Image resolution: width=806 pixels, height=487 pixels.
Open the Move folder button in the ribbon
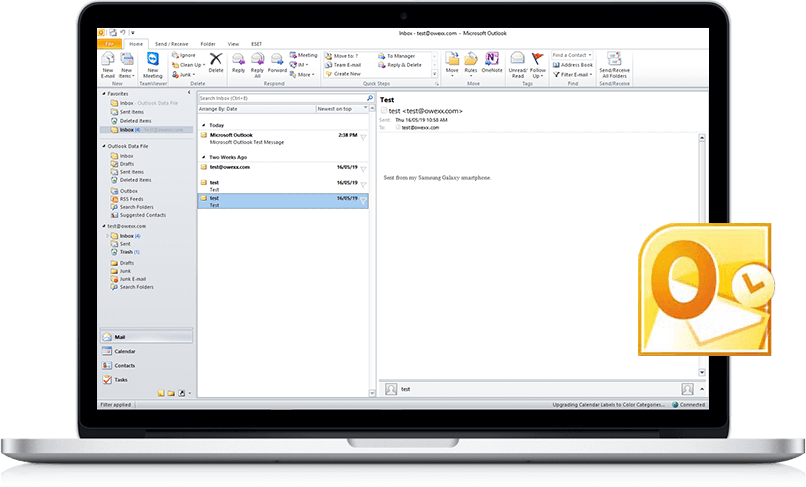pyautogui.click(x=452, y=65)
